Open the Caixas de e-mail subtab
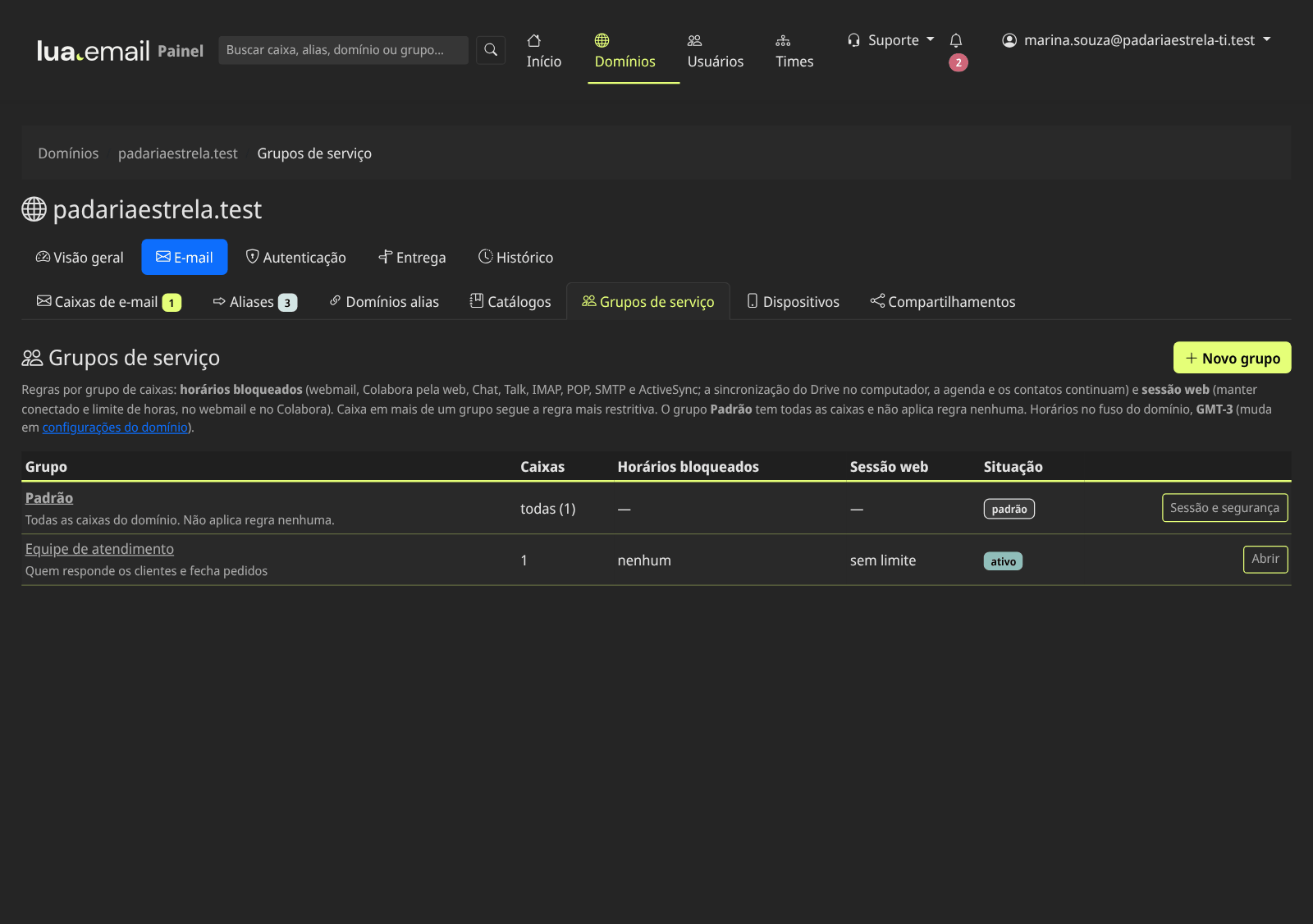The image size is (1313, 924). [109, 302]
